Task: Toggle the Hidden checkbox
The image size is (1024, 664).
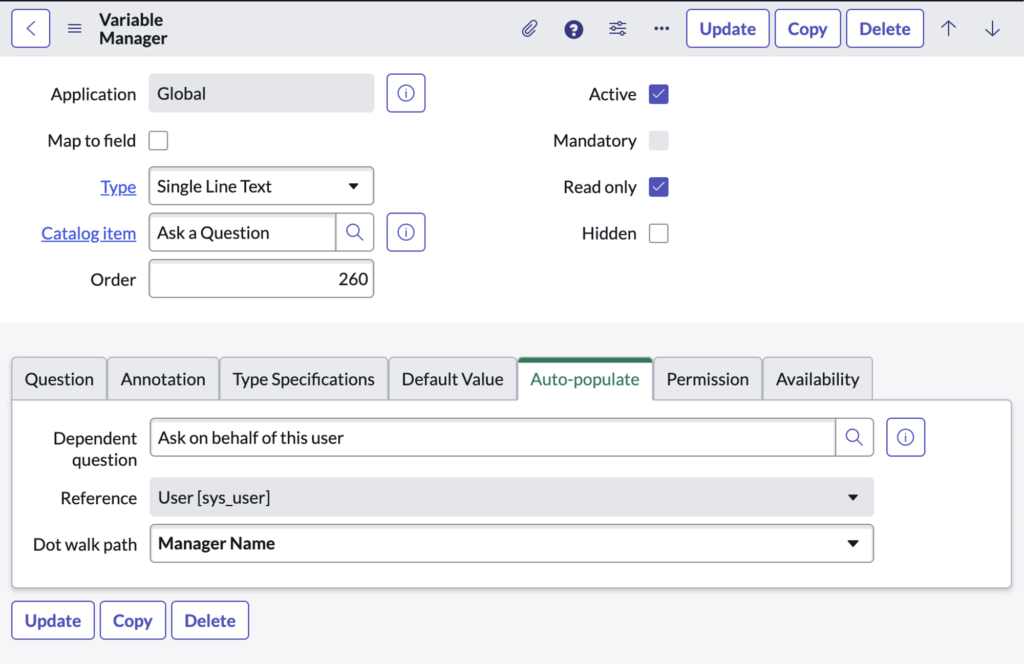Action: point(658,234)
